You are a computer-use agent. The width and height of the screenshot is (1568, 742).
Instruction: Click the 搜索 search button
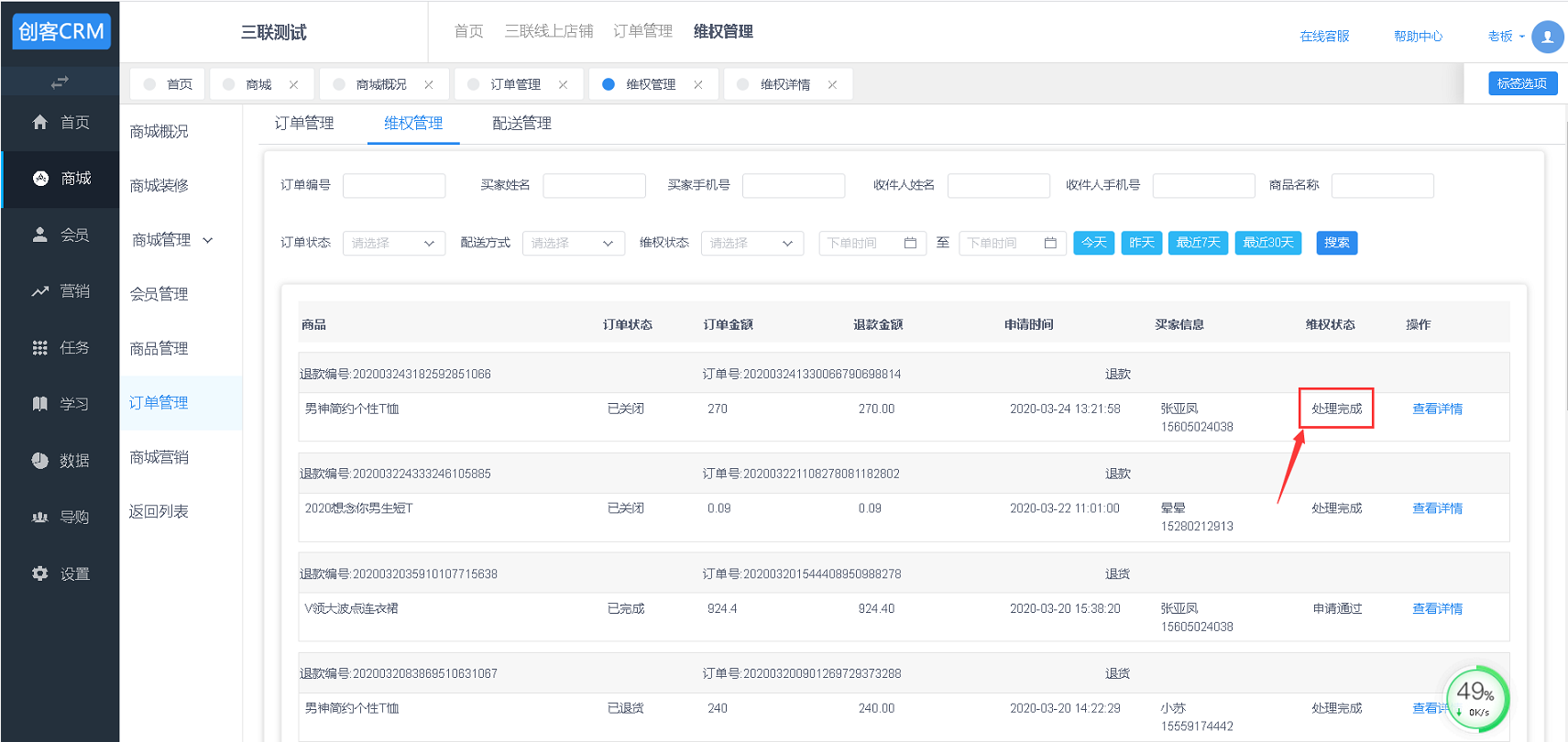tap(1336, 243)
